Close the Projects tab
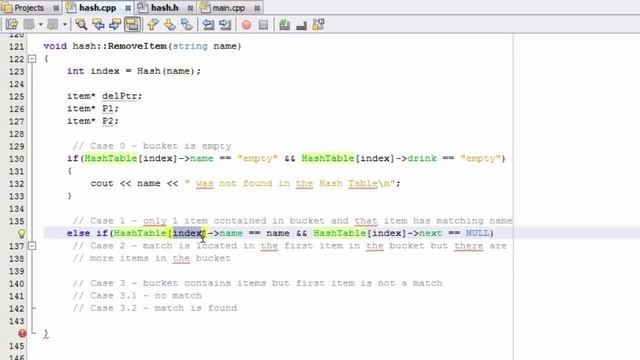The height and width of the screenshot is (360, 640). tap(56, 8)
